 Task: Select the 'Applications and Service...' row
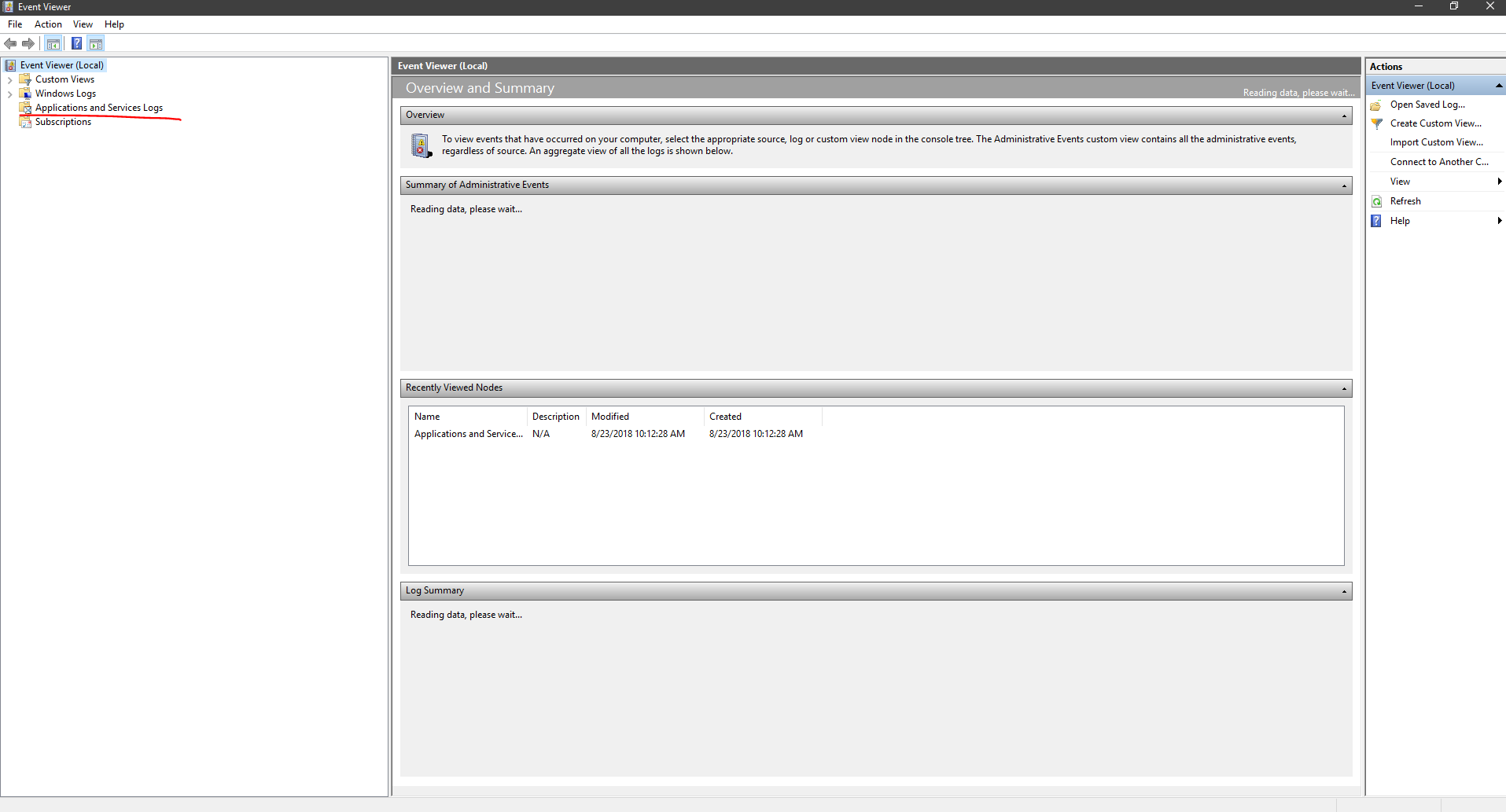pyautogui.click(x=616, y=434)
